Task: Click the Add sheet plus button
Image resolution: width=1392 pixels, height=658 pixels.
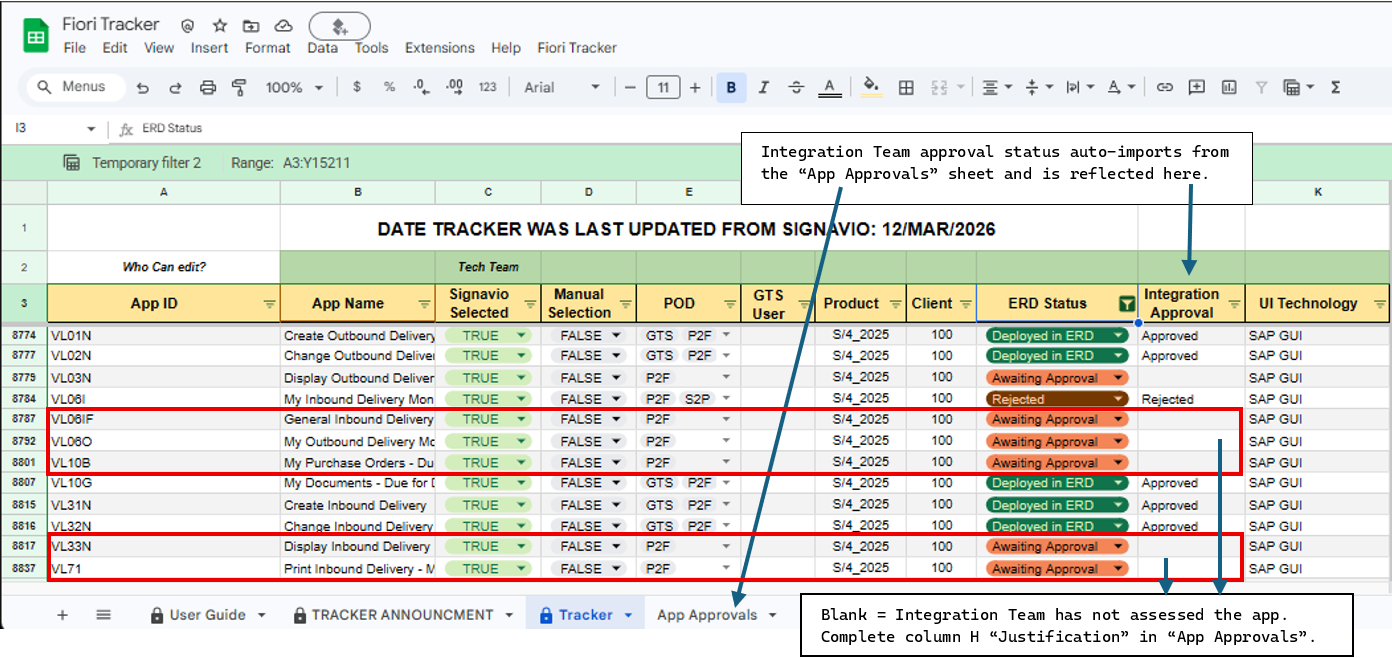Action: (62, 615)
